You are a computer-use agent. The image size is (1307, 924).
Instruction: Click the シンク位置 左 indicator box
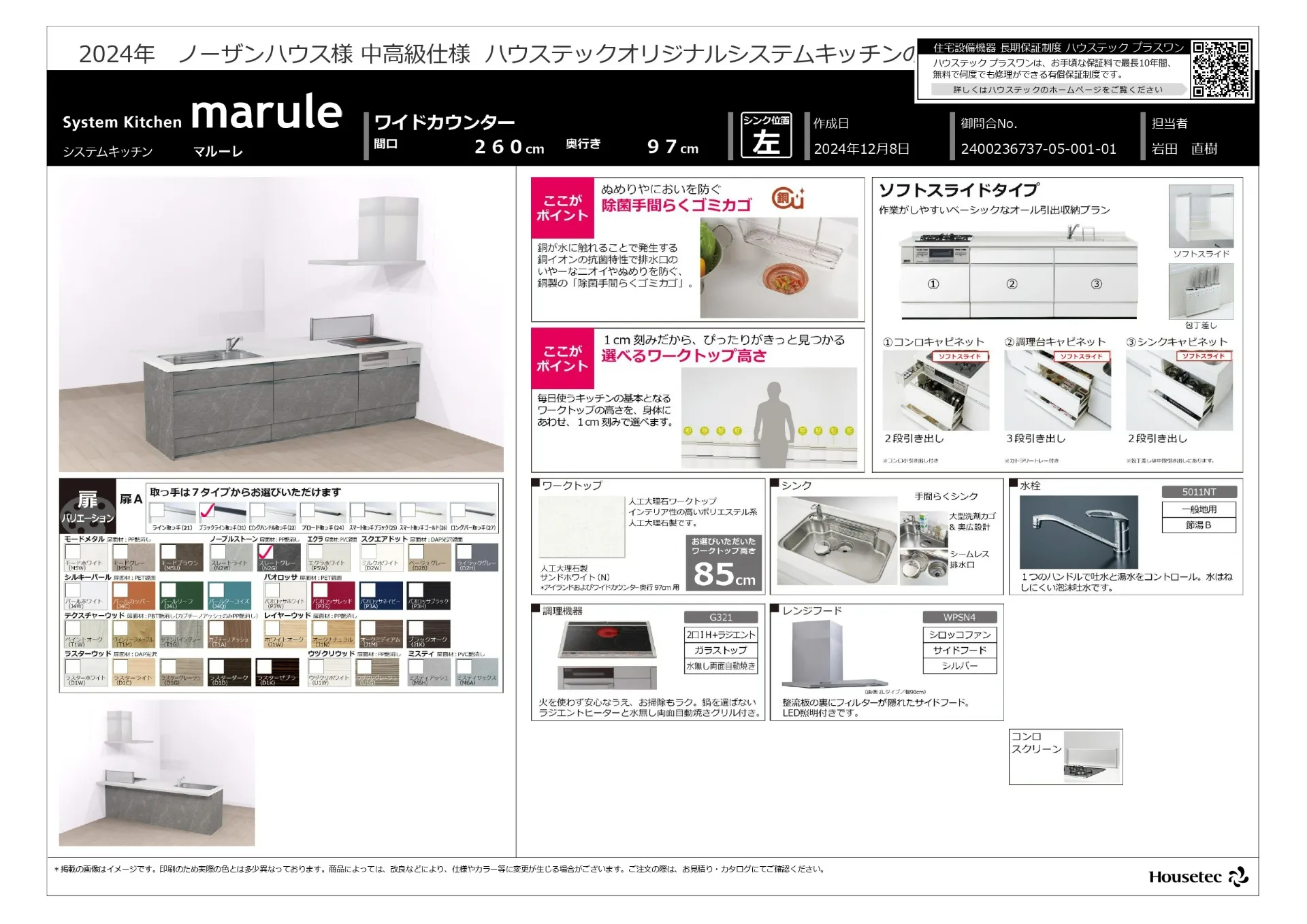click(x=767, y=135)
